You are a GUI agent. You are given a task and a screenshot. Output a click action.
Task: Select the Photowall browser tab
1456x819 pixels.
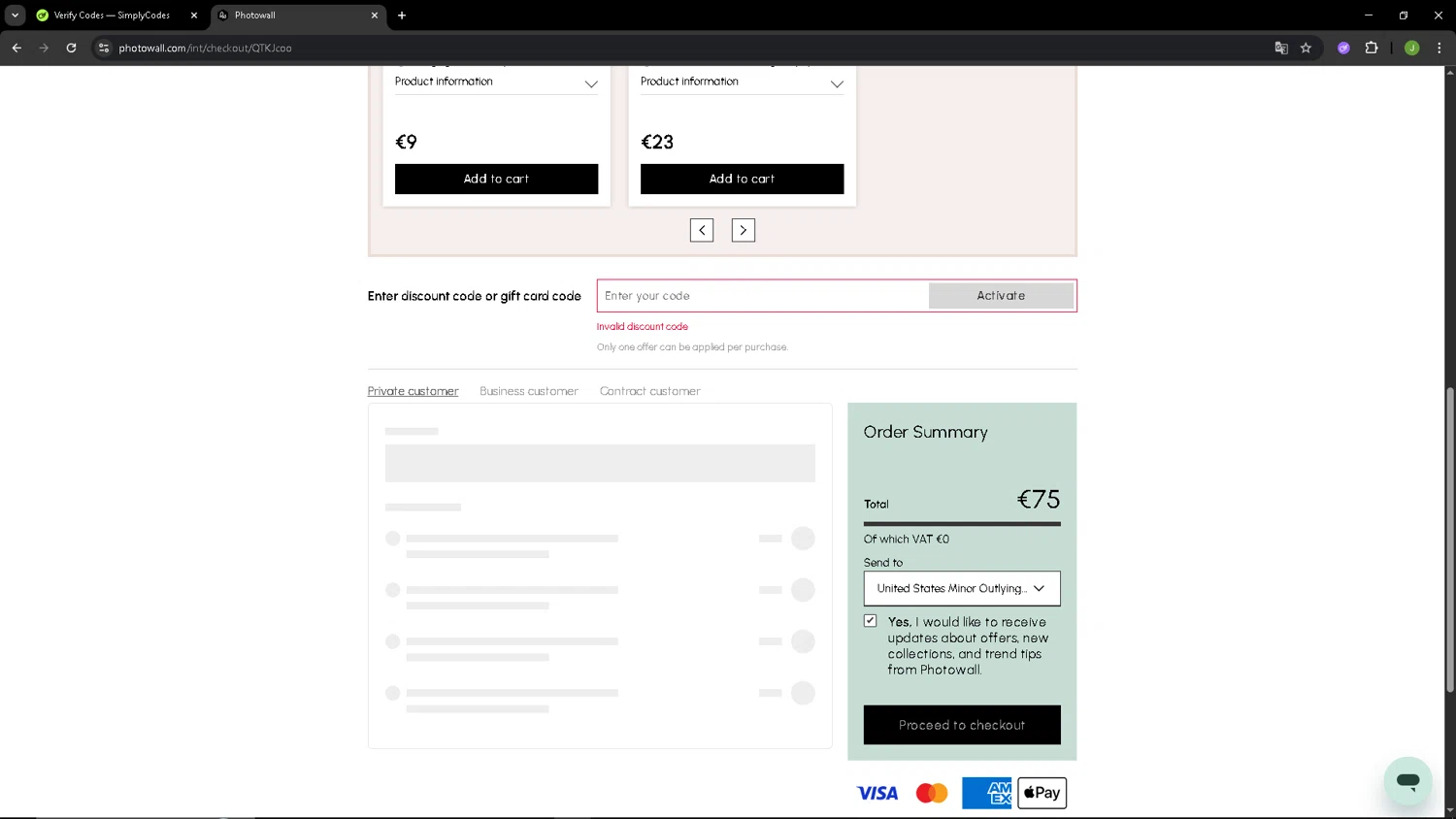point(298,15)
